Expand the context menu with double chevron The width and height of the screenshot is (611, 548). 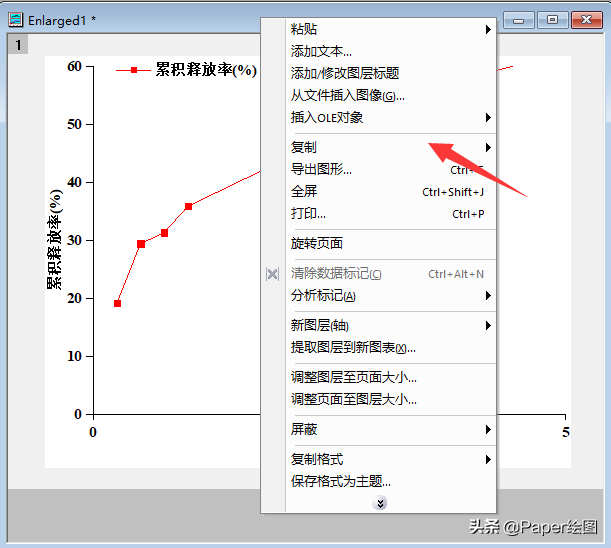[x=379, y=503]
